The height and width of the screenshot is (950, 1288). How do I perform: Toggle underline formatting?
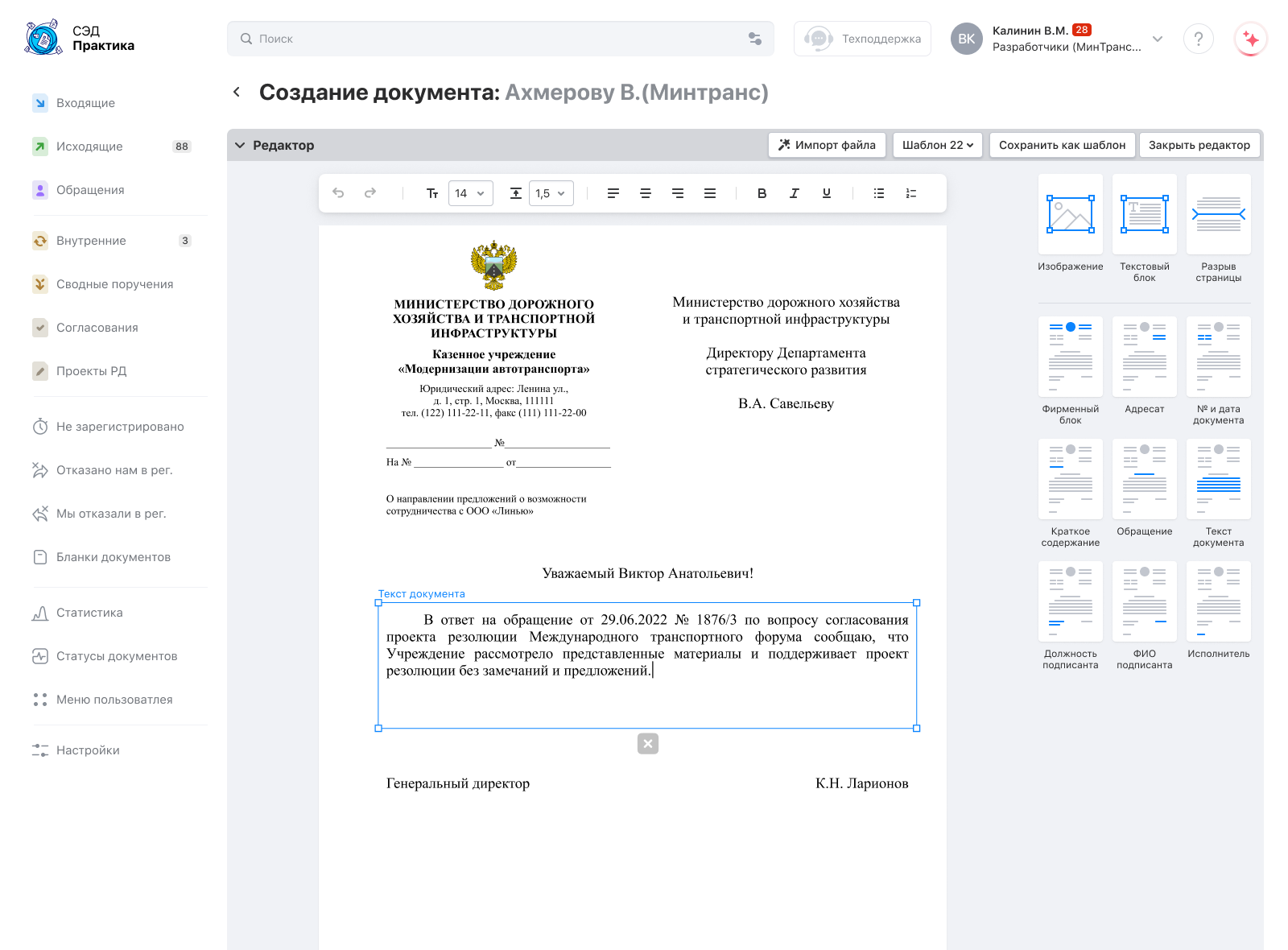[x=827, y=193]
